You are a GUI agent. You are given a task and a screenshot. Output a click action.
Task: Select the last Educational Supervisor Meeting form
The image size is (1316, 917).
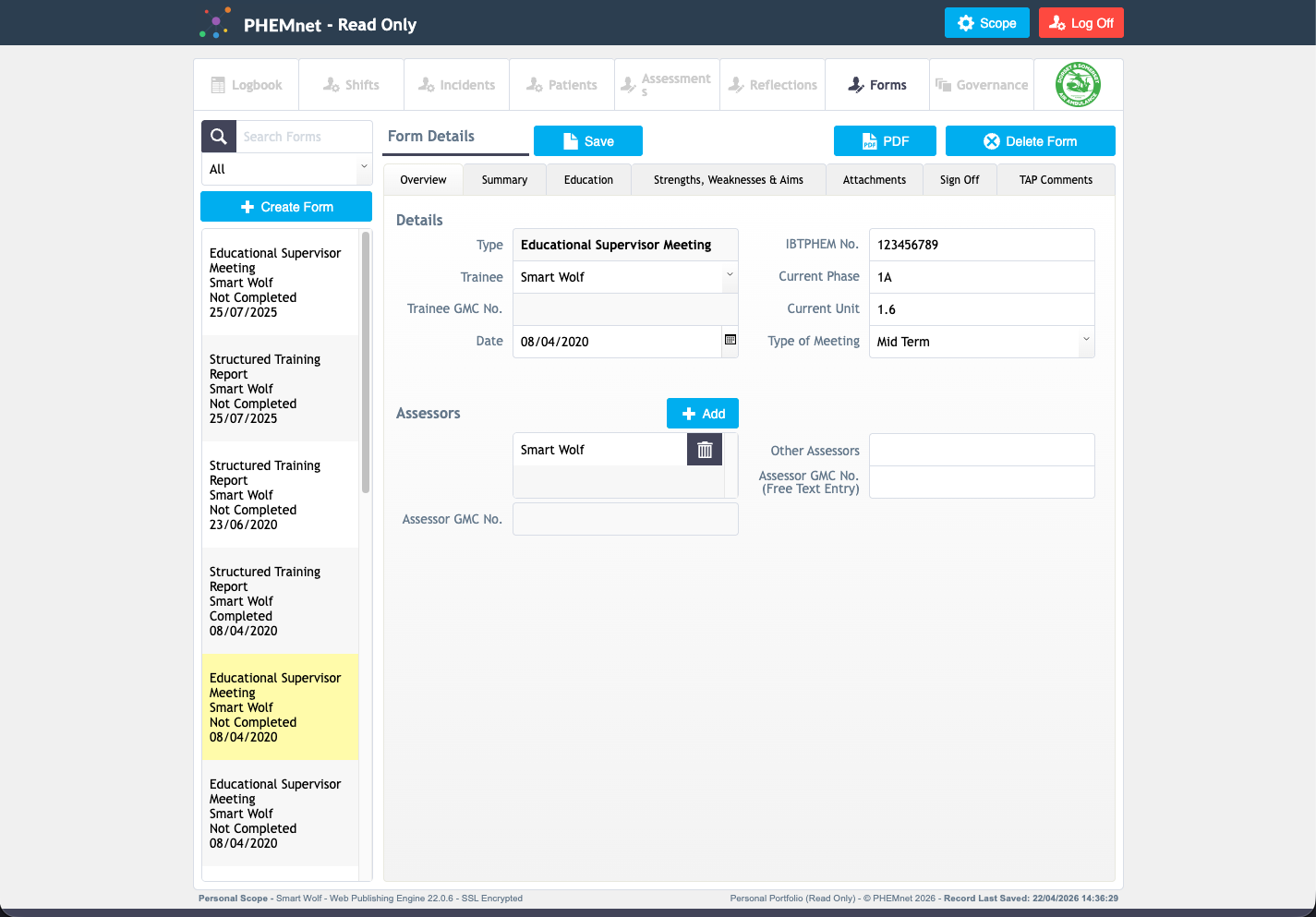point(280,814)
